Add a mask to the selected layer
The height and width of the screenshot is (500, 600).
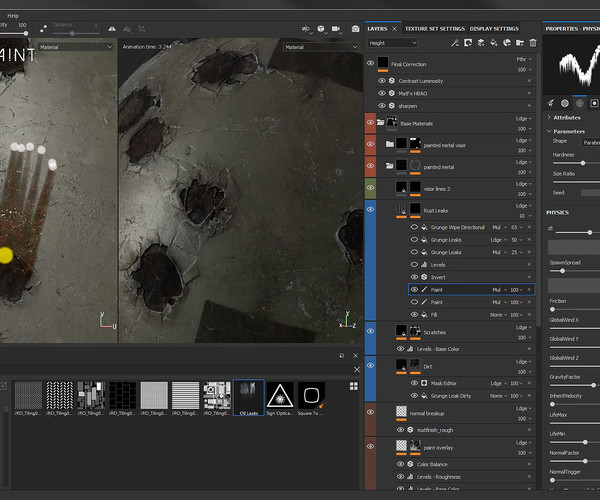(468, 43)
